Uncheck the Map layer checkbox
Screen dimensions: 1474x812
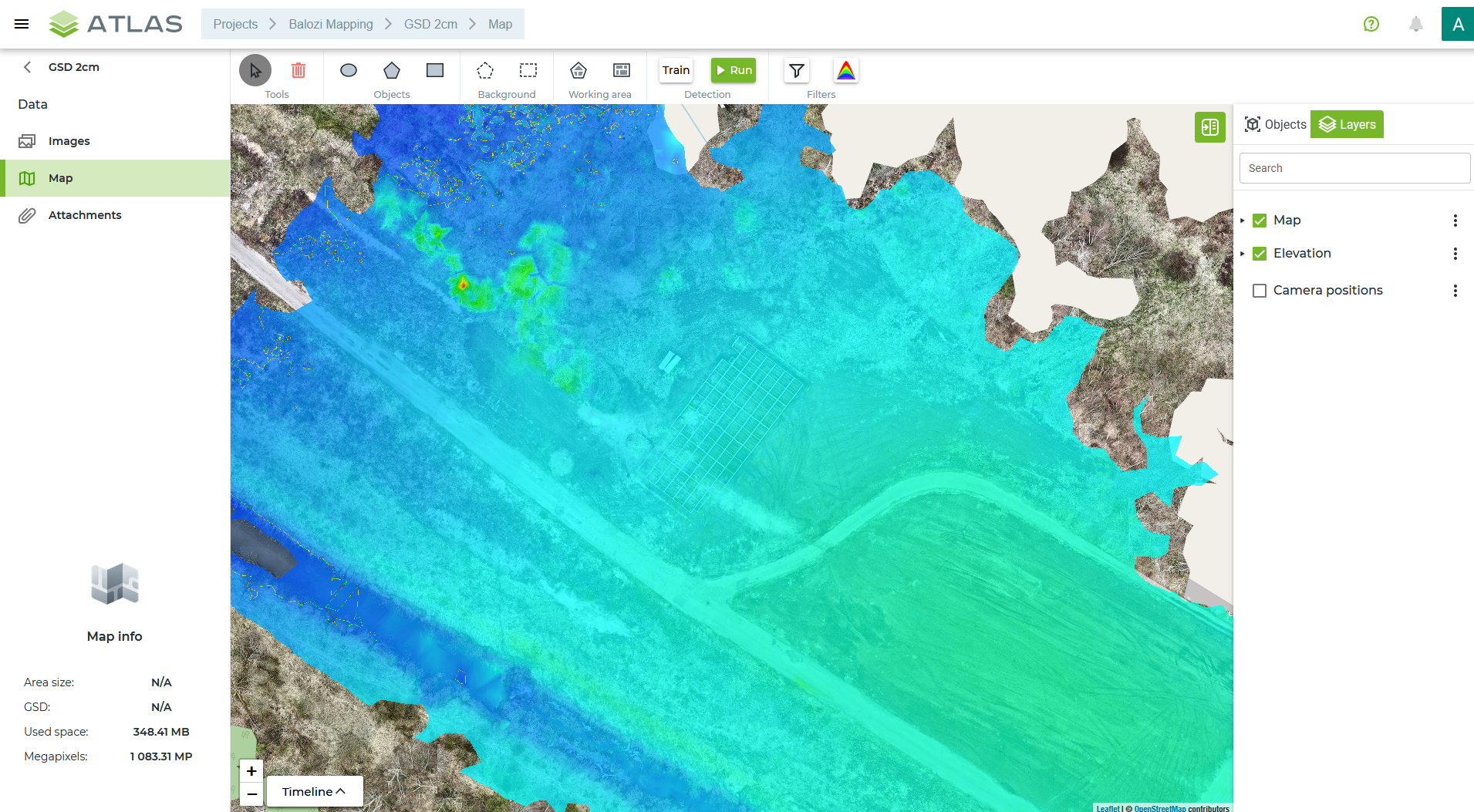[1260, 221]
